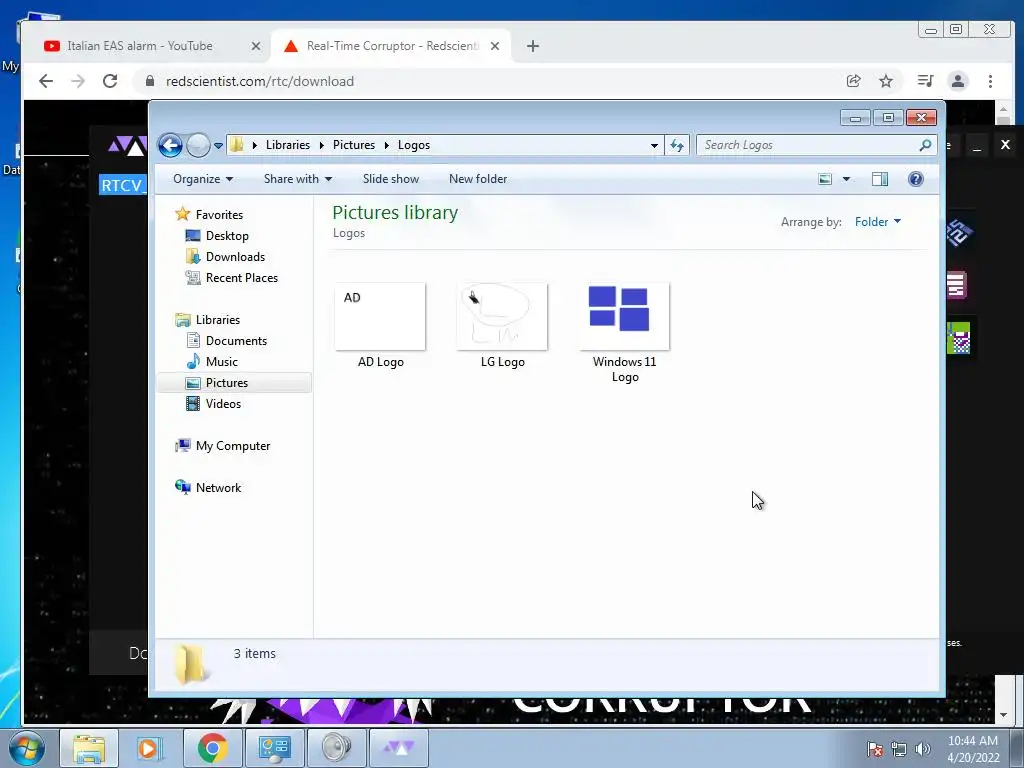Image resolution: width=1024 pixels, height=768 pixels.
Task: Switch to the RTC taskbar application
Action: (x=399, y=748)
